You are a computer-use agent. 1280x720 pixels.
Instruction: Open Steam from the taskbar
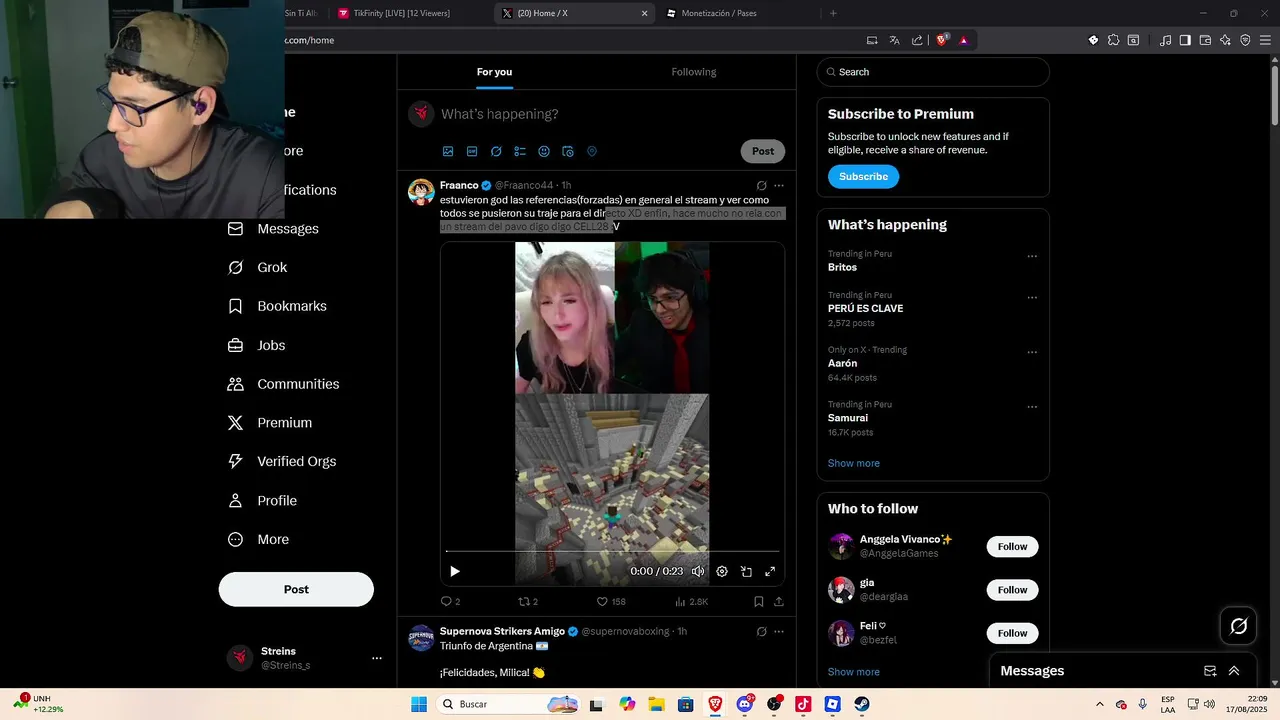tap(862, 704)
